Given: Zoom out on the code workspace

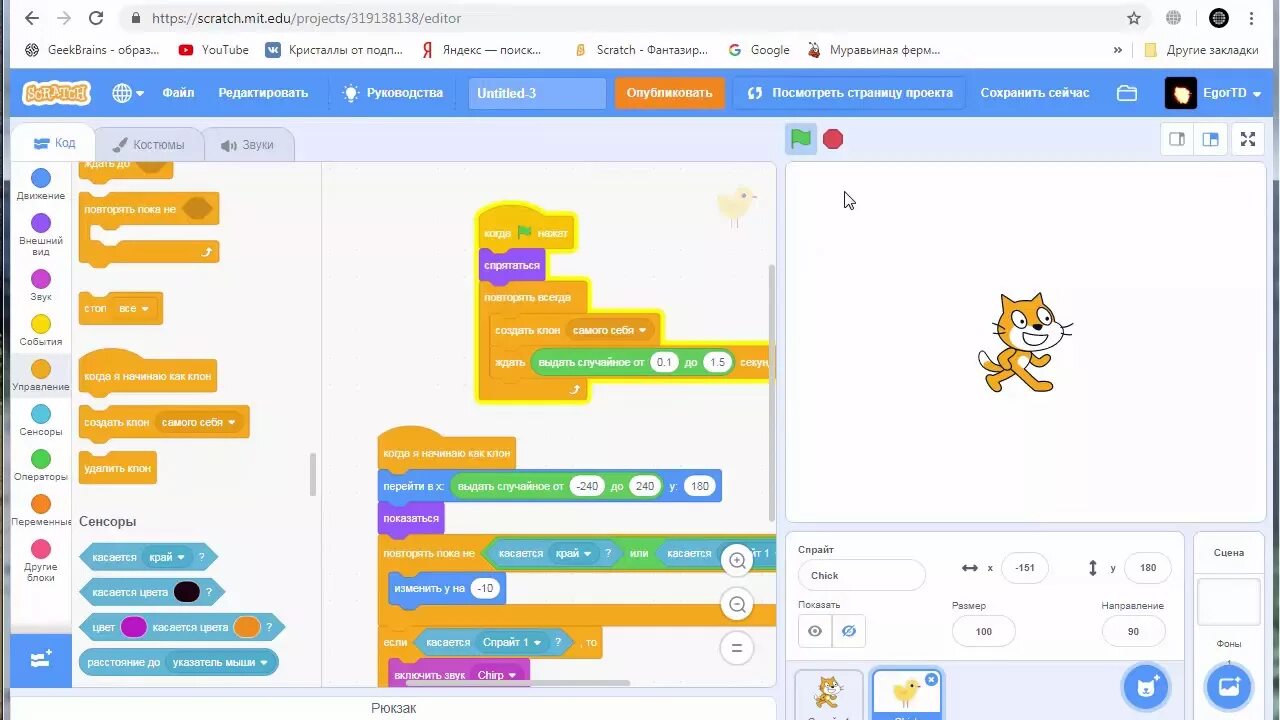Looking at the screenshot, I should (x=737, y=604).
